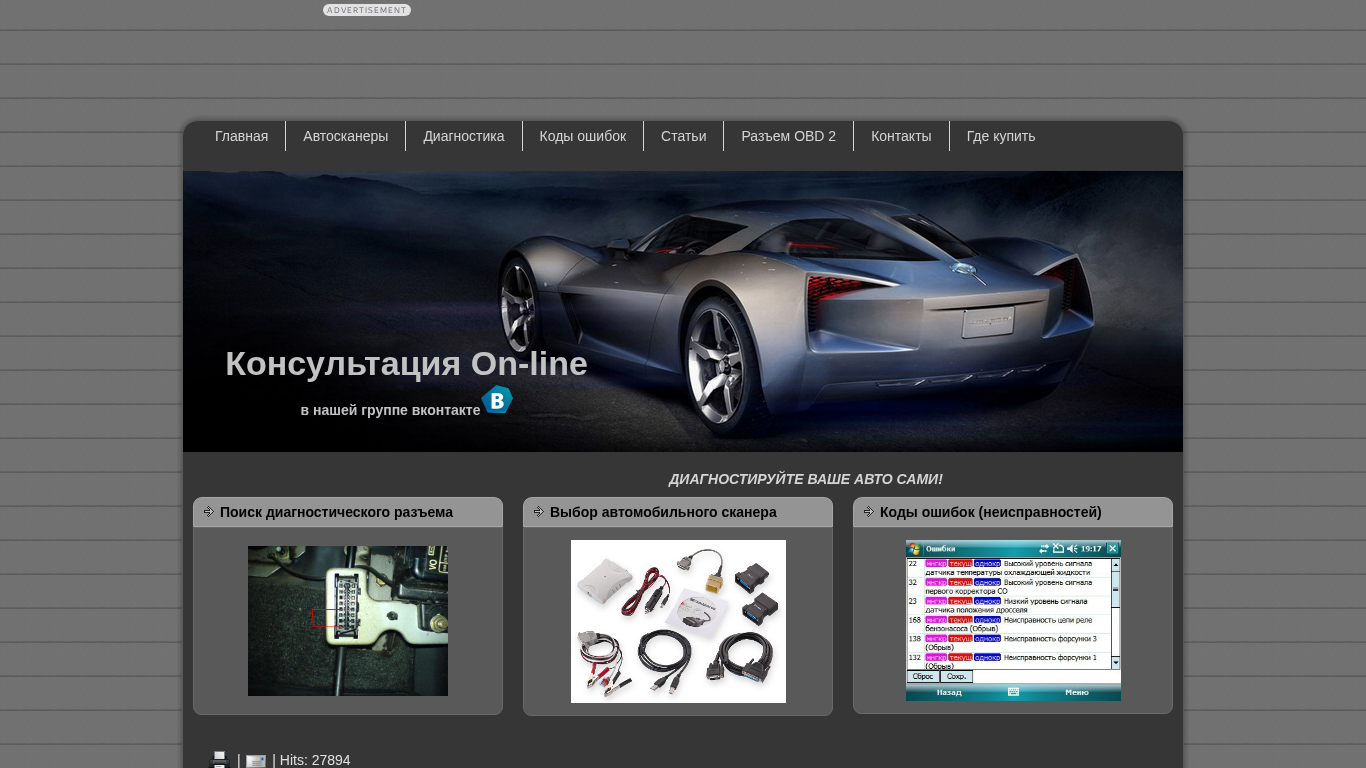Click arrow icon beside Выбор автомобильного сканера
Screen dimensions: 1366x768
click(x=538, y=512)
